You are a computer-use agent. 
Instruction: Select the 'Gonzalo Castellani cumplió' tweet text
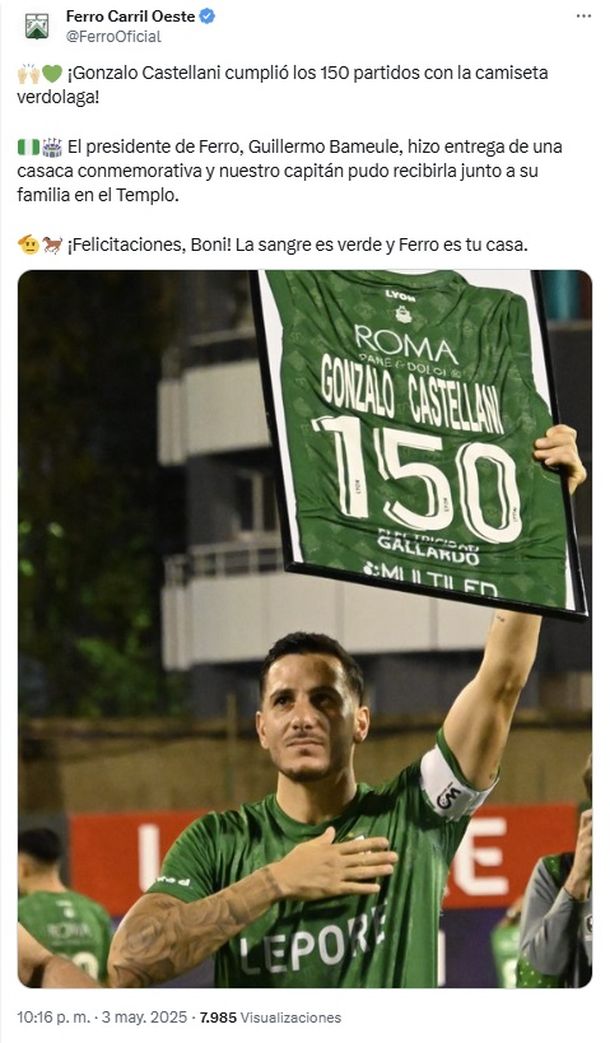(283, 84)
